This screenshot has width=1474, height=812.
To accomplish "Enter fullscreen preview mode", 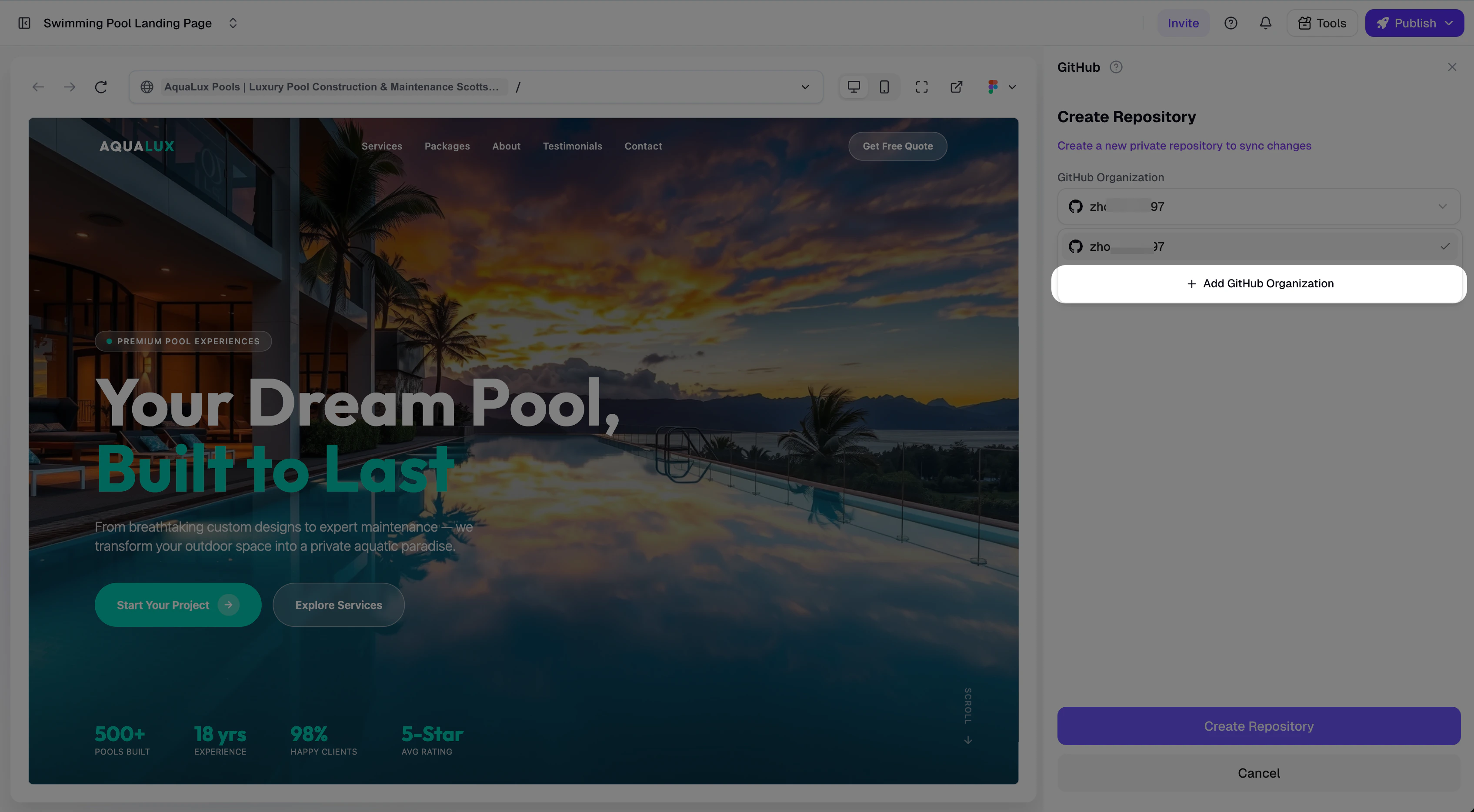I will point(921,87).
